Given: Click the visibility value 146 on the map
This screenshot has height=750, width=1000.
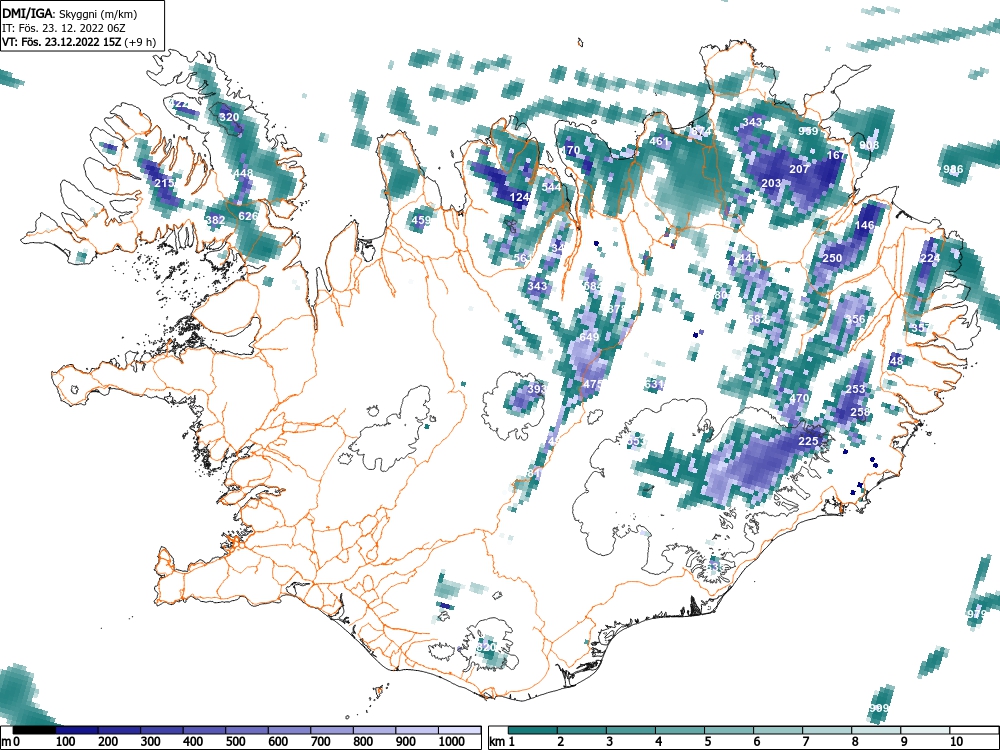Looking at the screenshot, I should coord(864,225).
